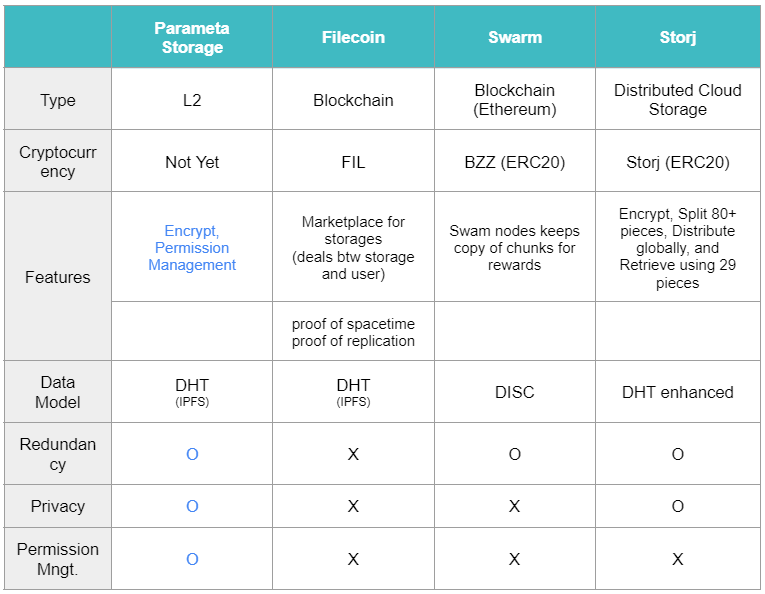Click the blue Encrypt, Permission Management text
The width and height of the screenshot is (765, 594).
coord(192,248)
